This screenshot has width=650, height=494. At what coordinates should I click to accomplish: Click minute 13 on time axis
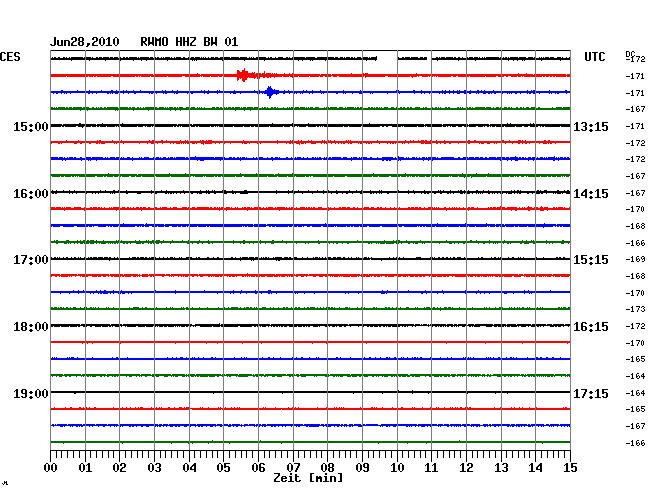click(501, 468)
